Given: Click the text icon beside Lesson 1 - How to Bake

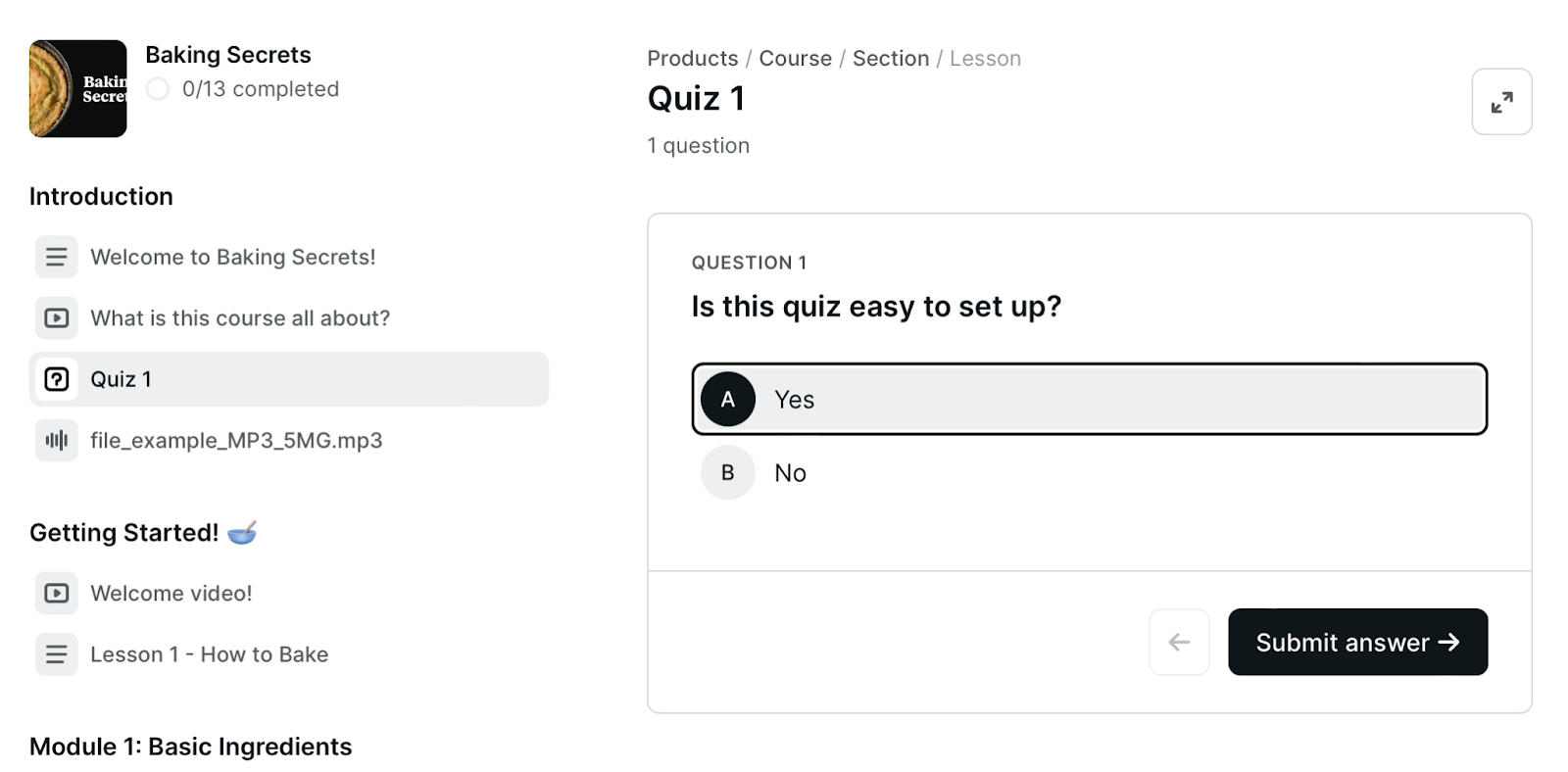Looking at the screenshot, I should (56, 654).
